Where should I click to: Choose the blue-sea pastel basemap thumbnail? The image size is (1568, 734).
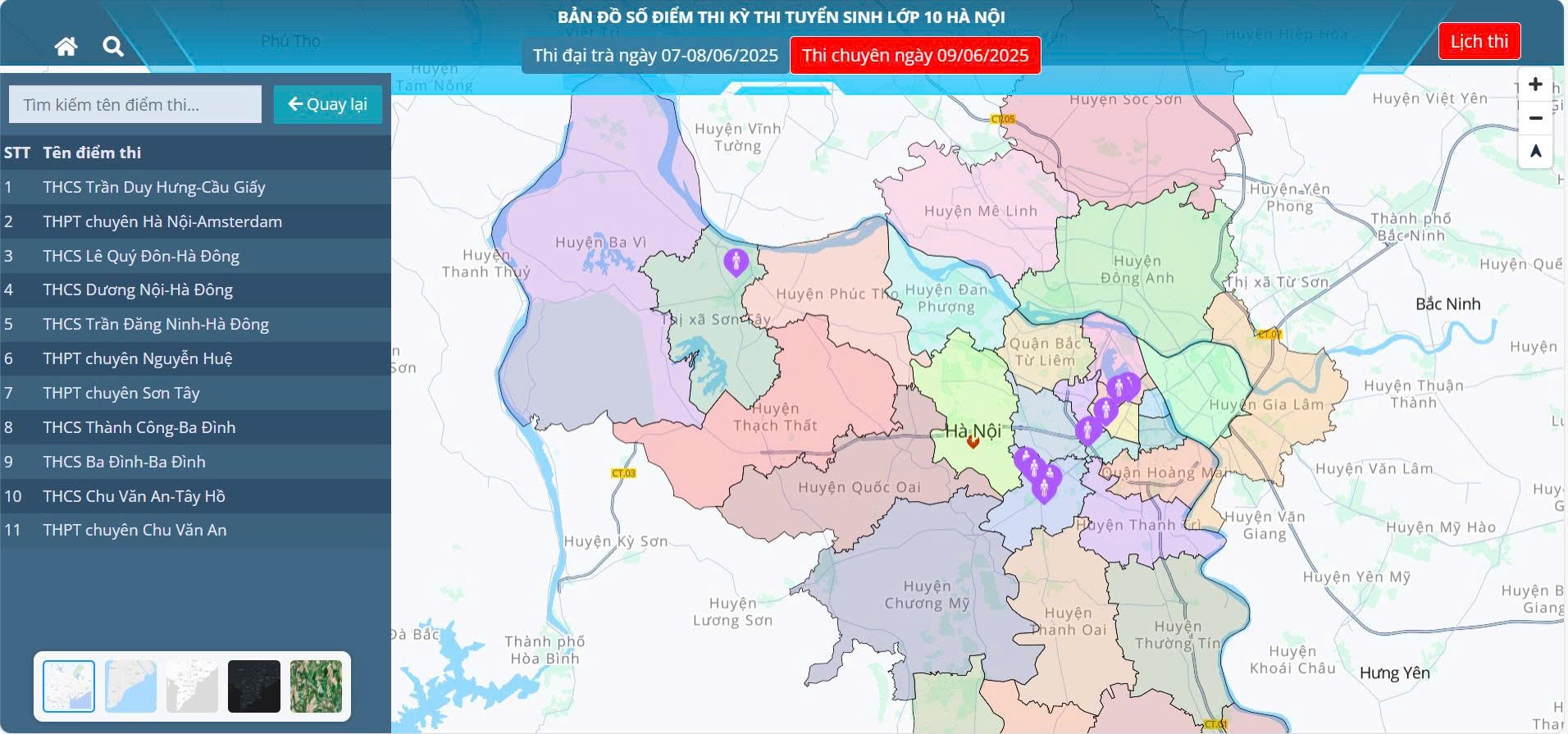[130, 686]
